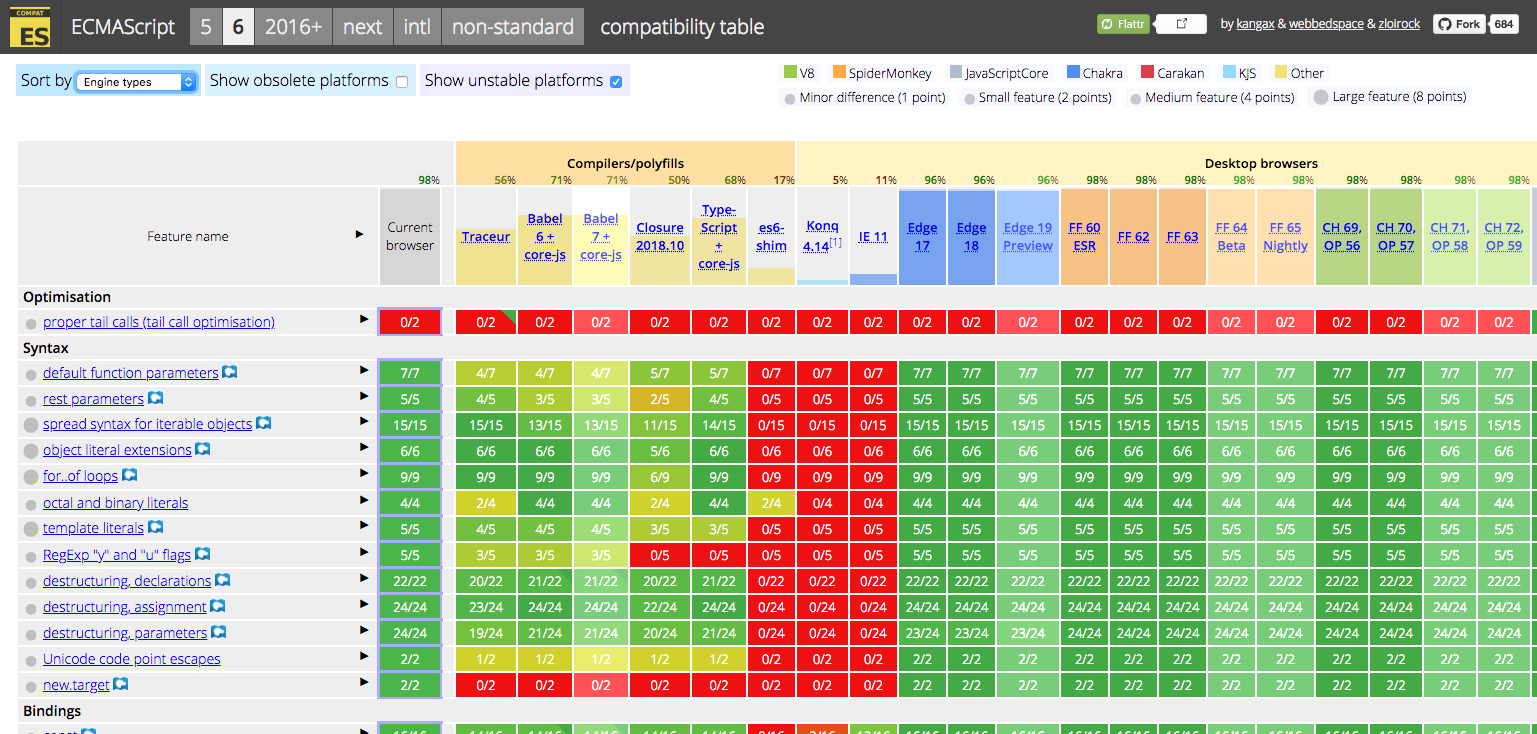Click the Large feature (8 points) legend dot
Image resolution: width=1537 pixels, height=734 pixels.
click(x=1321, y=97)
